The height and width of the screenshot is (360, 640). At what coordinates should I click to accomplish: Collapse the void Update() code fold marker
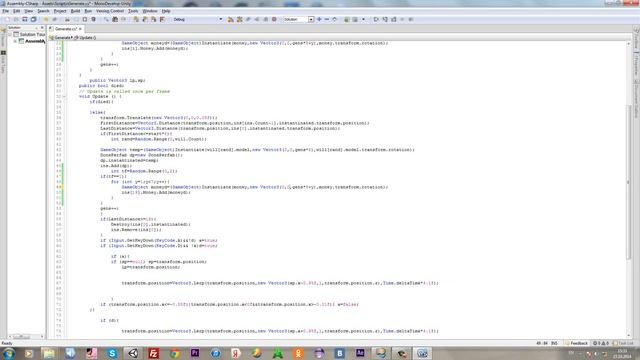[64, 97]
